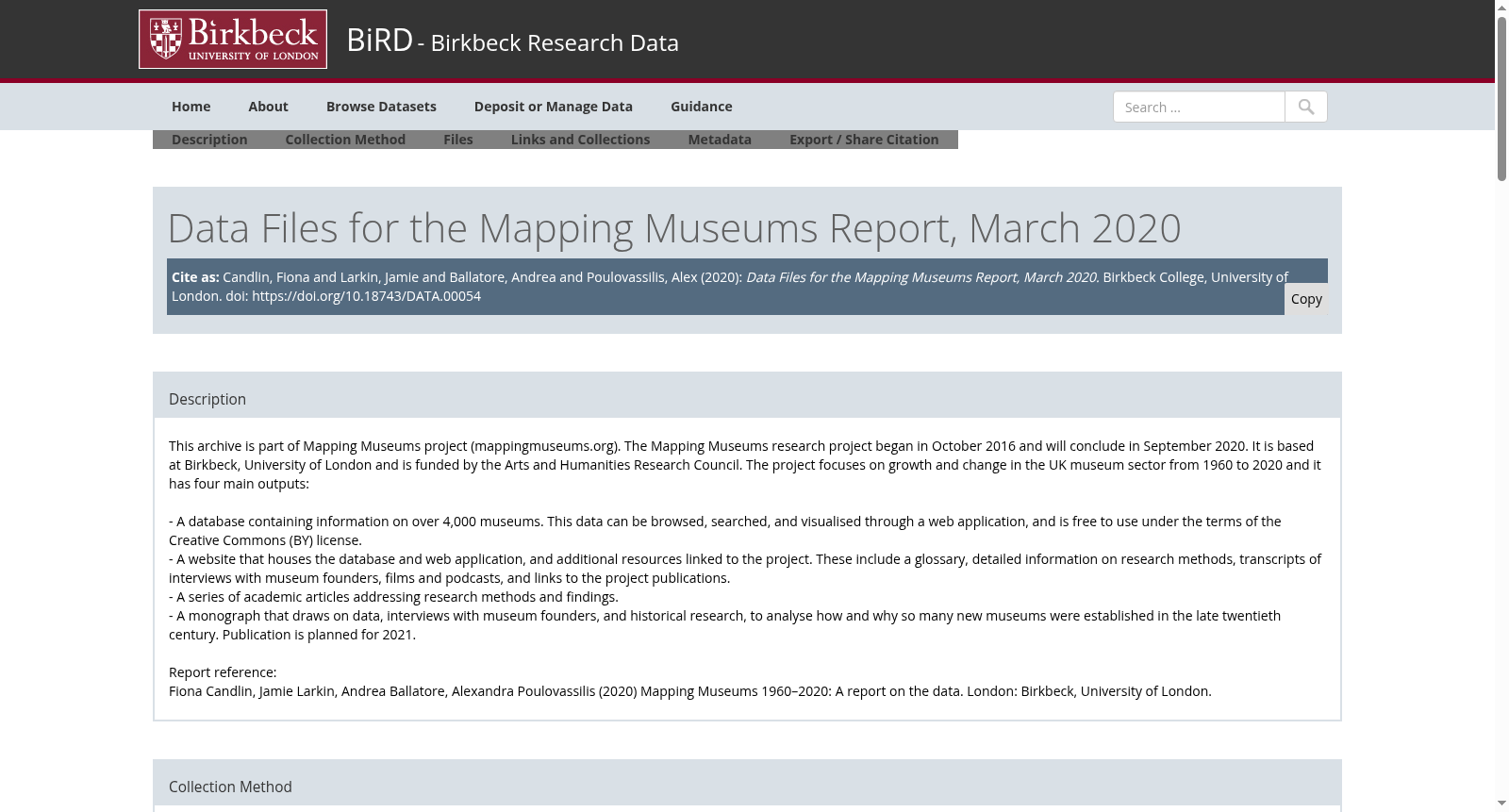
Task: Jump to the Metadata section tab
Action: click(x=720, y=140)
